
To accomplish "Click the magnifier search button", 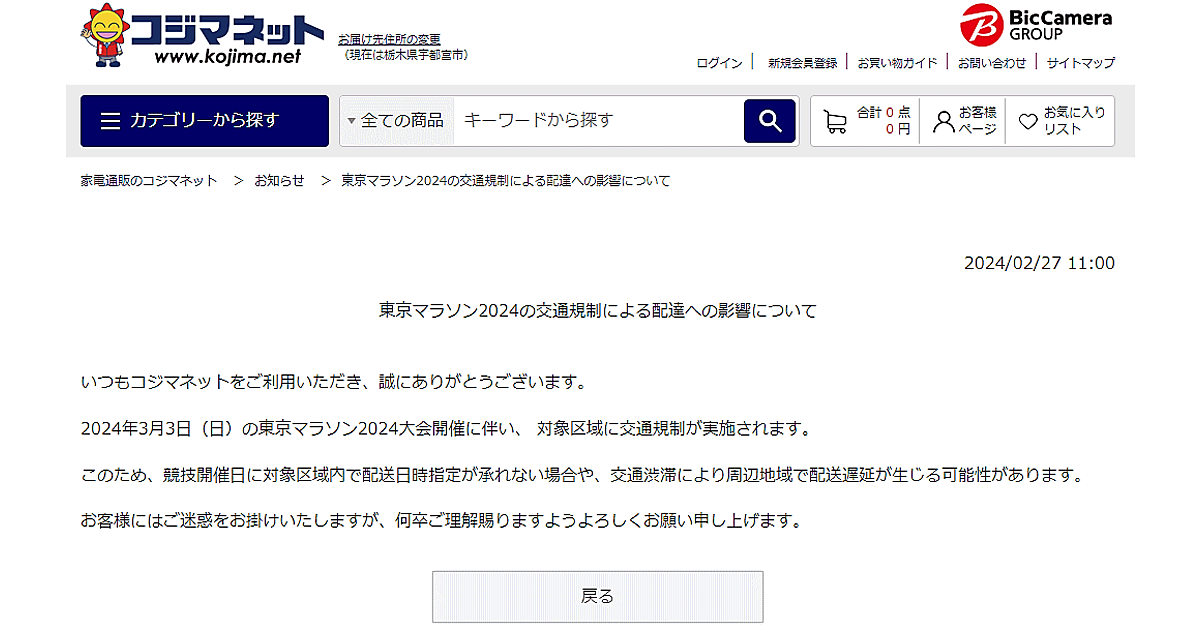I will (770, 121).
